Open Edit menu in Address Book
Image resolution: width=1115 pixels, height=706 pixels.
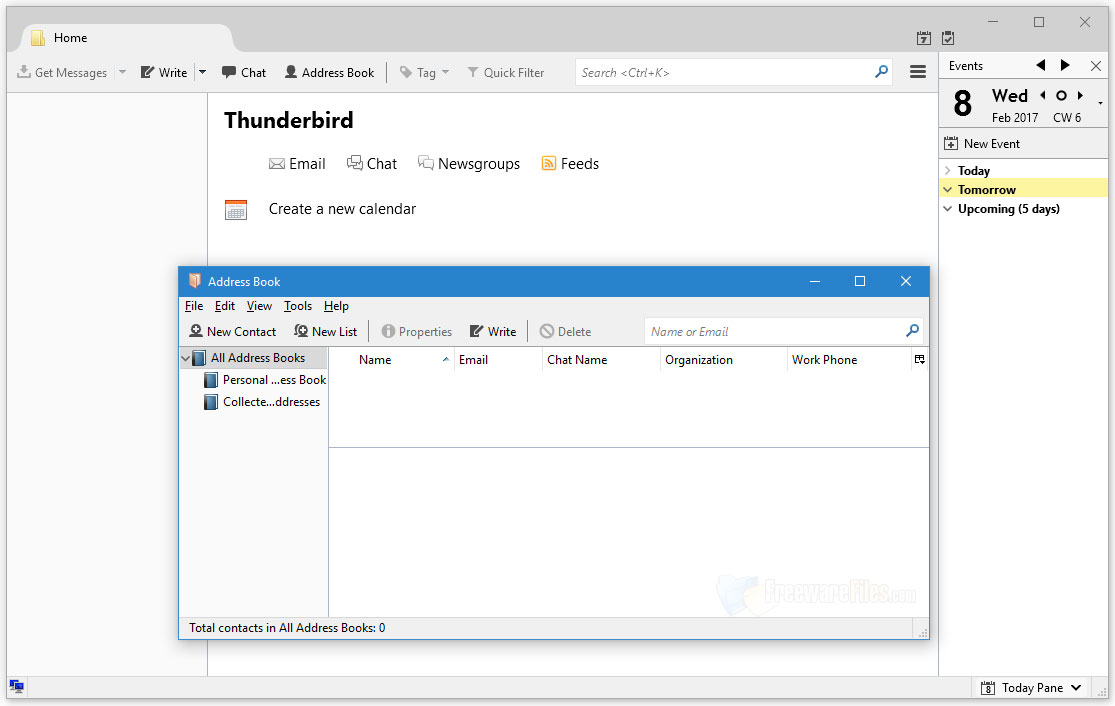(225, 306)
